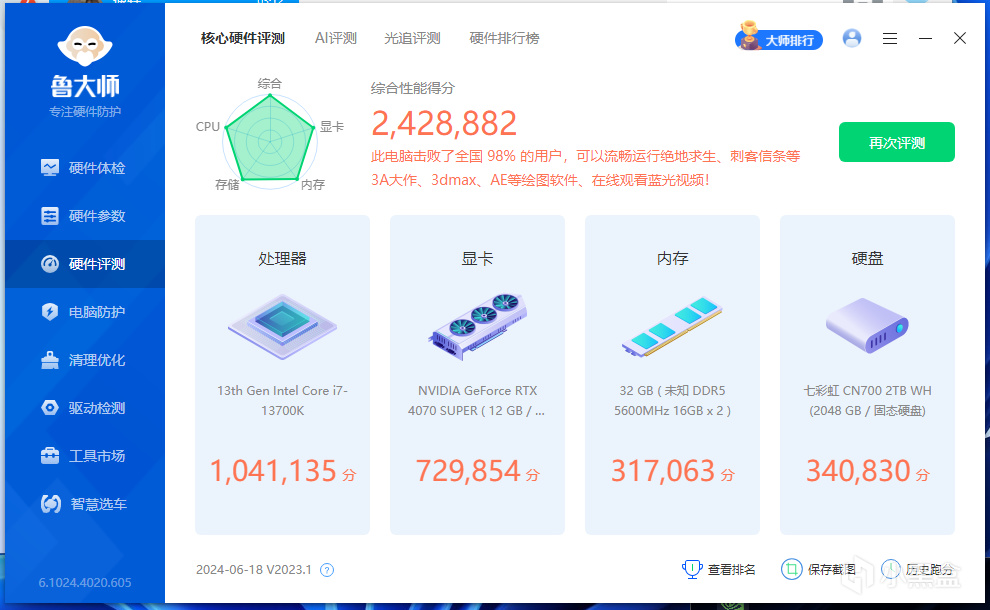Screen dimensions: 990x610
Task: Minimize the 鲁大师 window
Action: [x=925, y=39]
